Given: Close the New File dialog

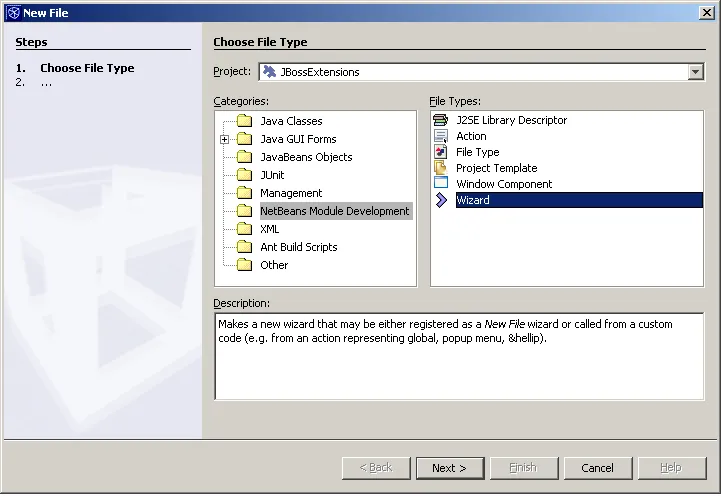Looking at the screenshot, I should tap(706, 12).
